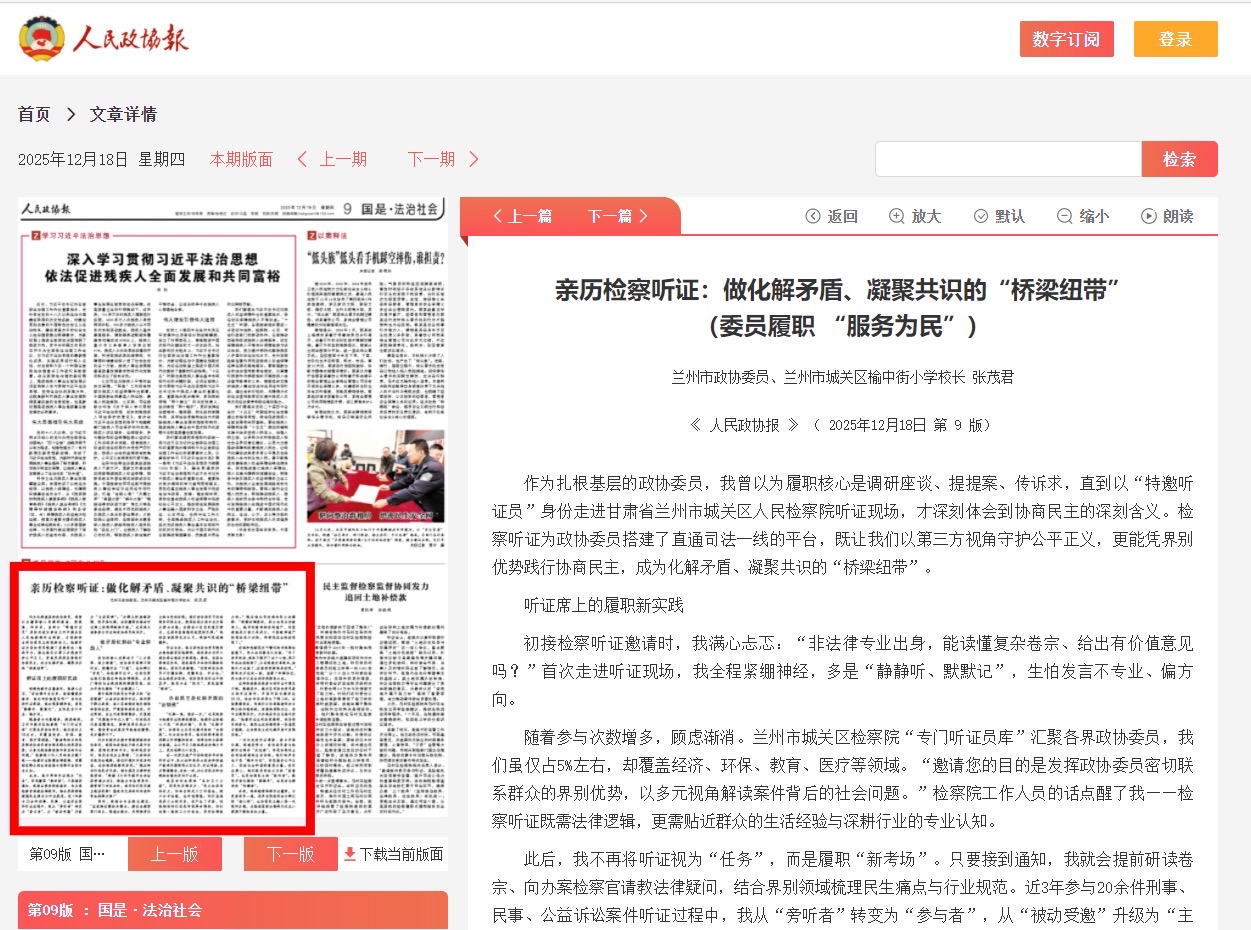The height and width of the screenshot is (930, 1251).
Task: Start 朗读 read-aloud playback
Action: 1149,216
